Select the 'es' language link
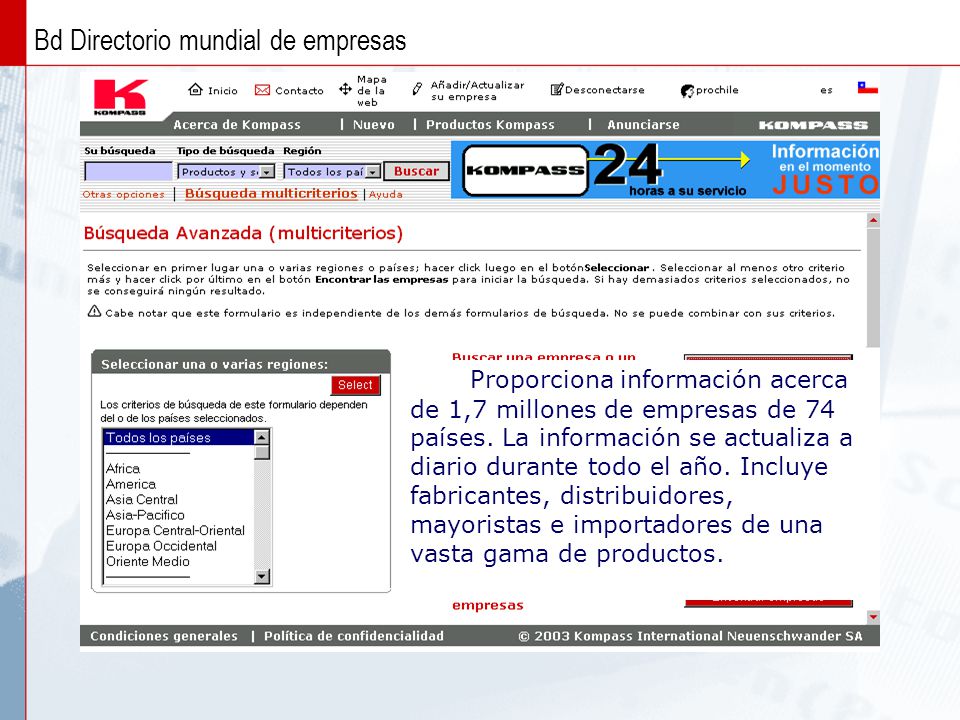 (x=827, y=90)
